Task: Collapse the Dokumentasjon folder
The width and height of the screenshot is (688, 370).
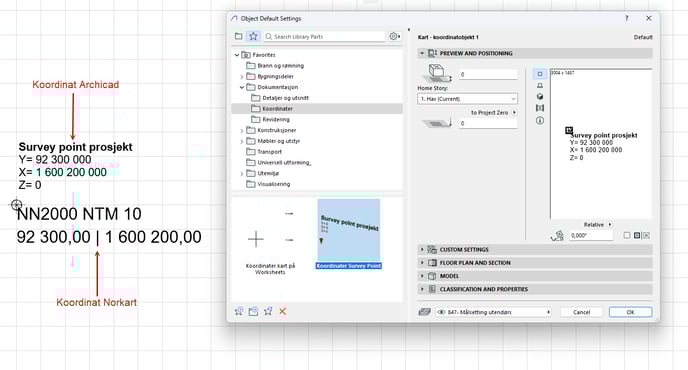Action: point(242,87)
